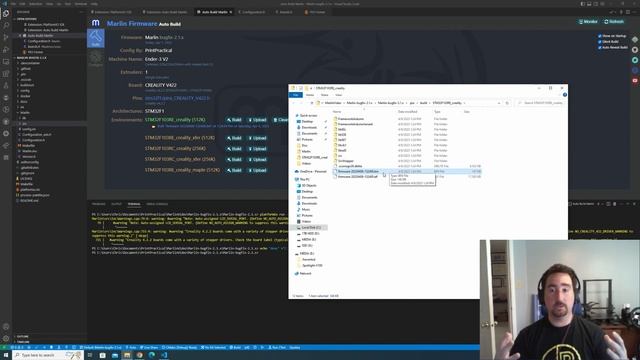
Task: Open Visual Studio Code from the taskbar
Action: [x=164, y=355]
